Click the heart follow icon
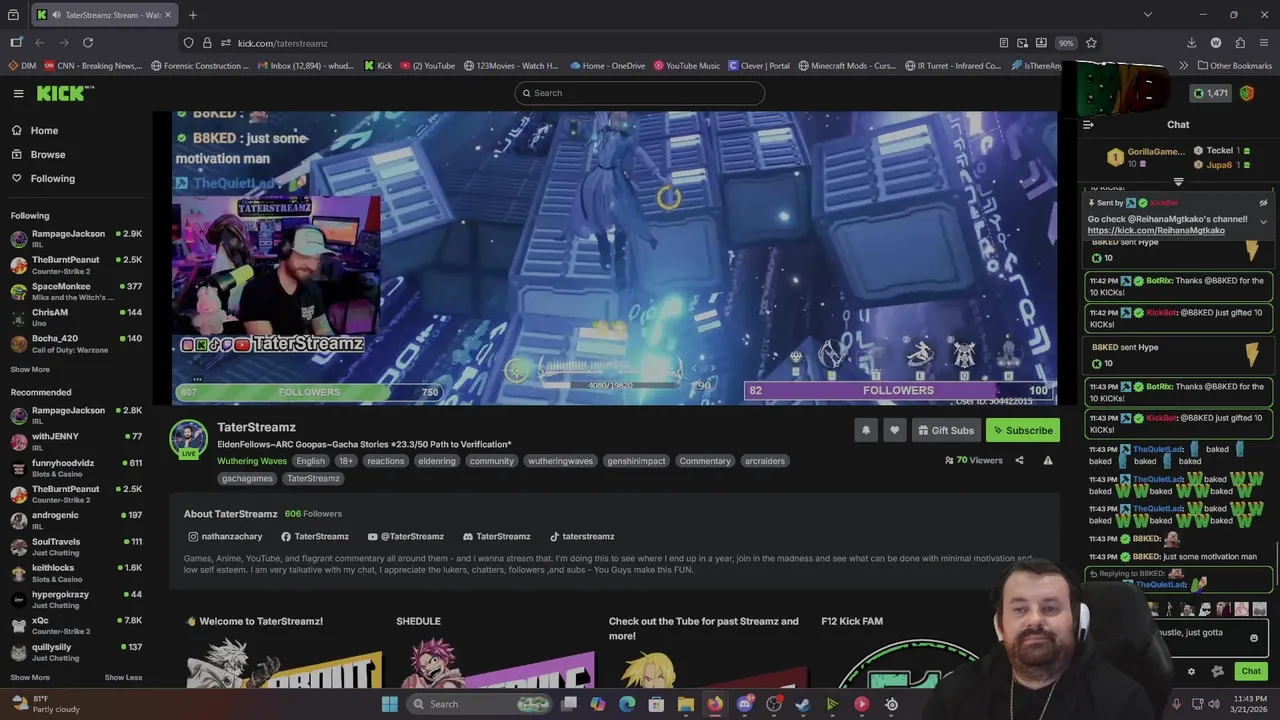The width and height of the screenshot is (1280, 720). 895,430
